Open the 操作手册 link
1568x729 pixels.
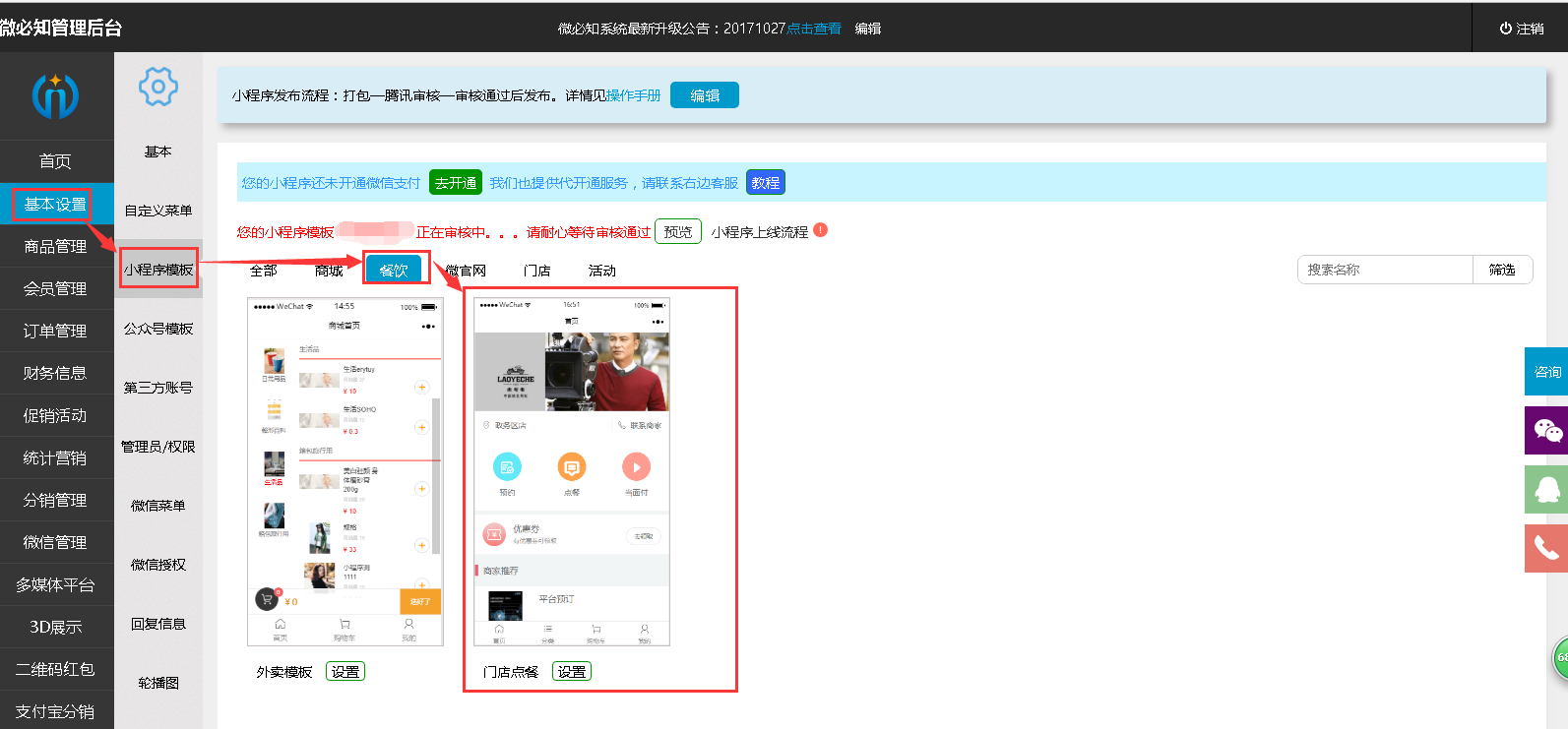pos(633,95)
